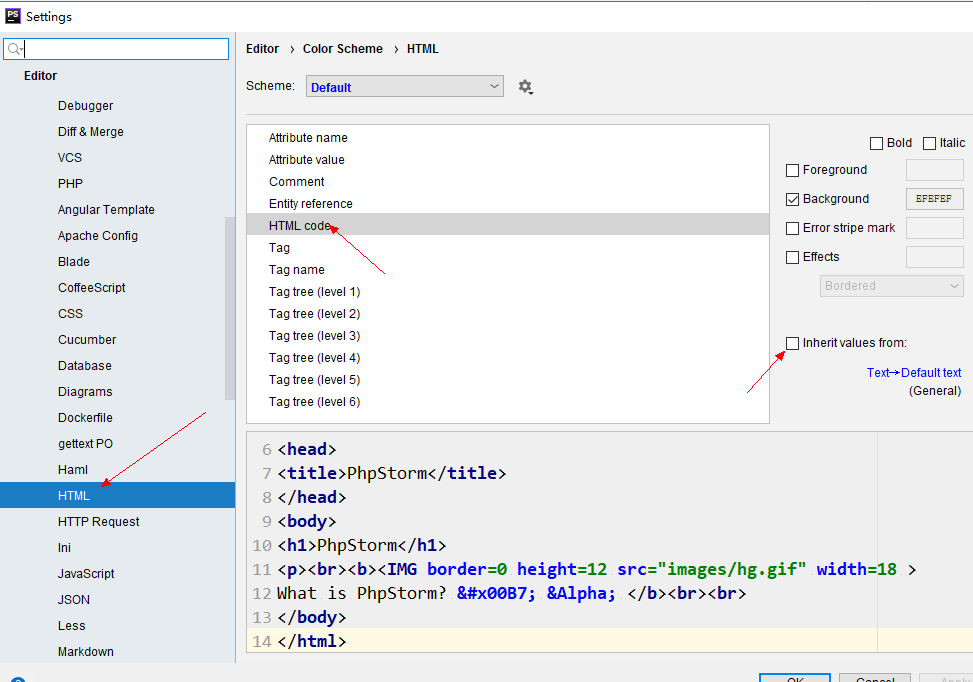This screenshot has height=682, width=973.
Task: Select Entity reference in the list
Action: point(508,204)
